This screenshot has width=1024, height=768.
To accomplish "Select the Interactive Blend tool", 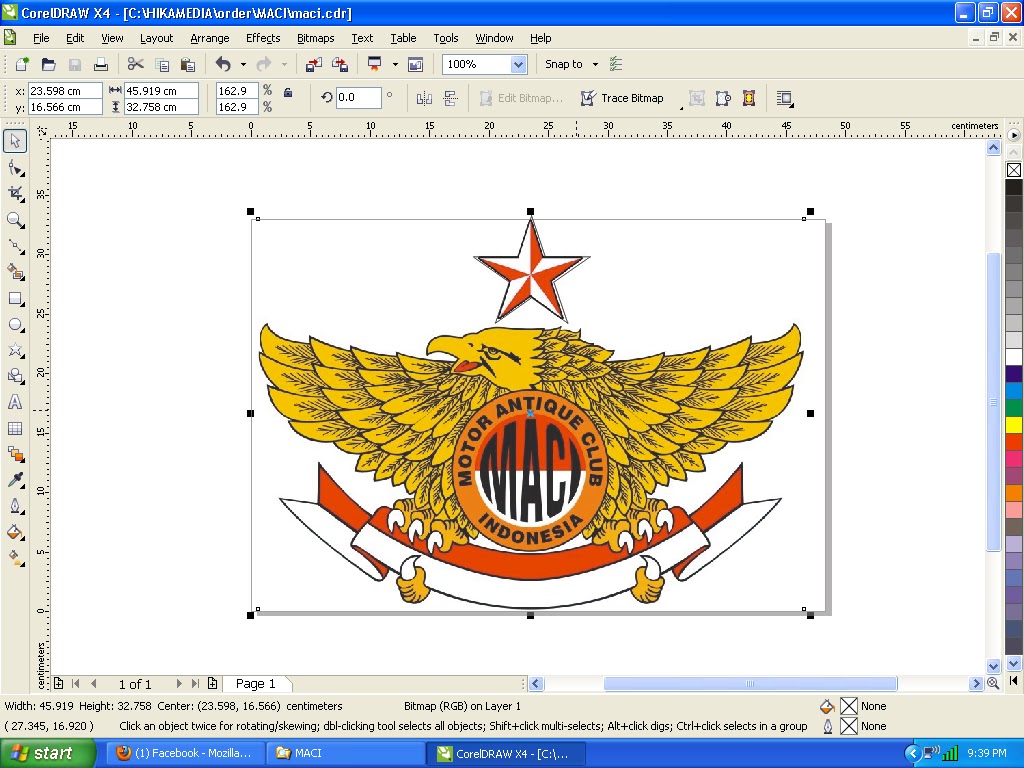I will pyautogui.click(x=15, y=455).
